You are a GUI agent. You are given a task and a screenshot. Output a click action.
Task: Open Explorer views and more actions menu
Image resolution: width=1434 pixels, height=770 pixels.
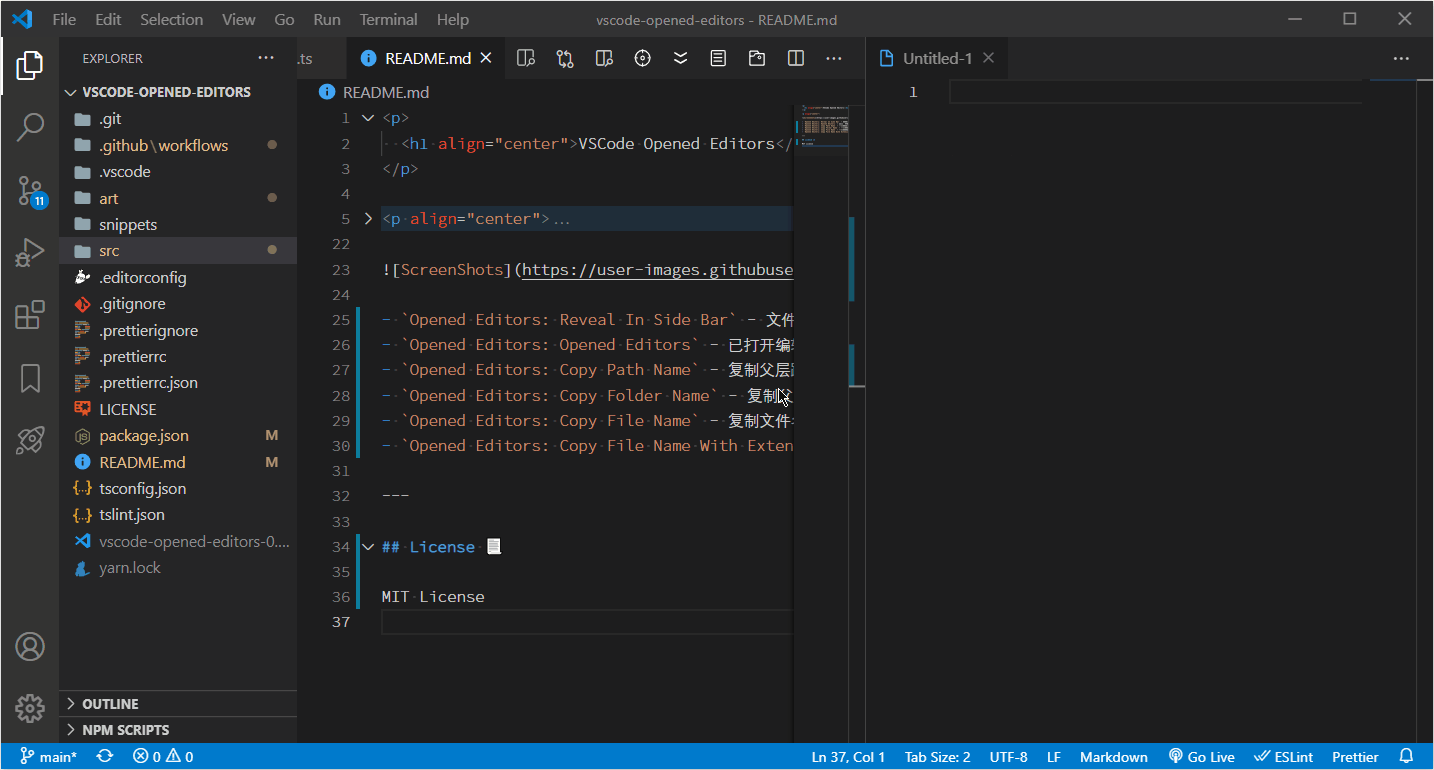(x=266, y=58)
